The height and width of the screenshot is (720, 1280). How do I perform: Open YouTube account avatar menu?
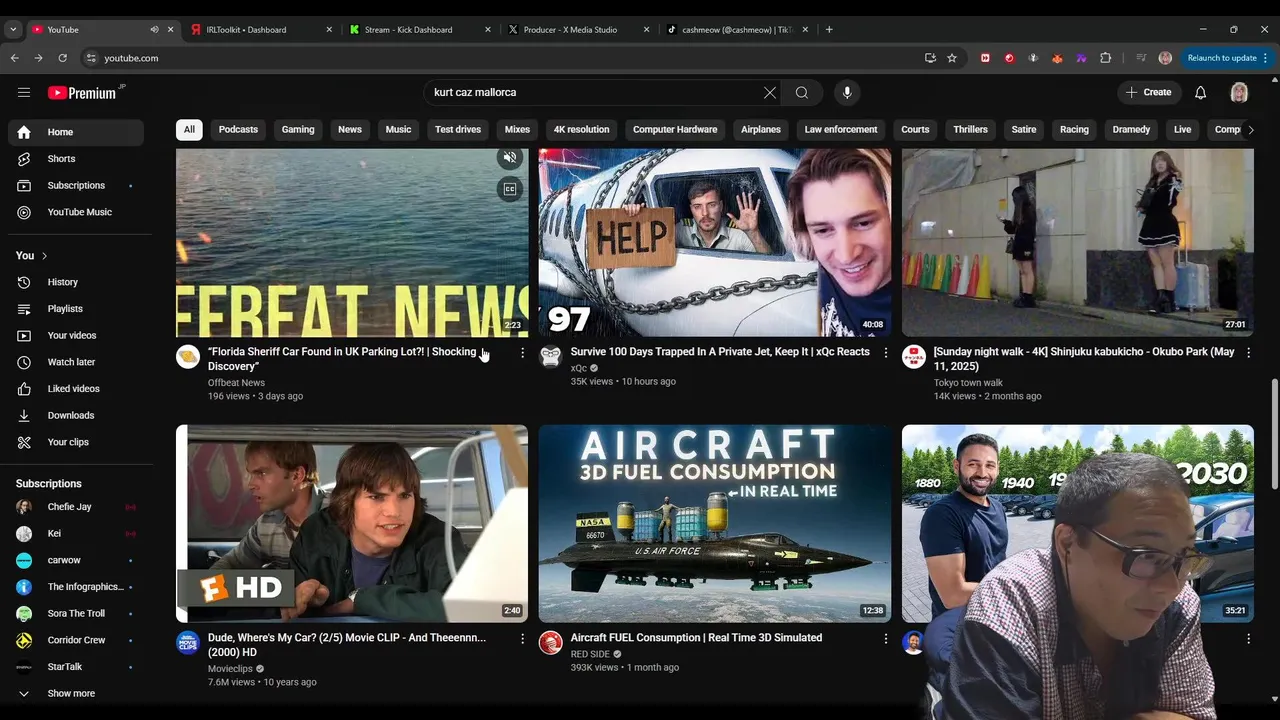click(x=1239, y=92)
